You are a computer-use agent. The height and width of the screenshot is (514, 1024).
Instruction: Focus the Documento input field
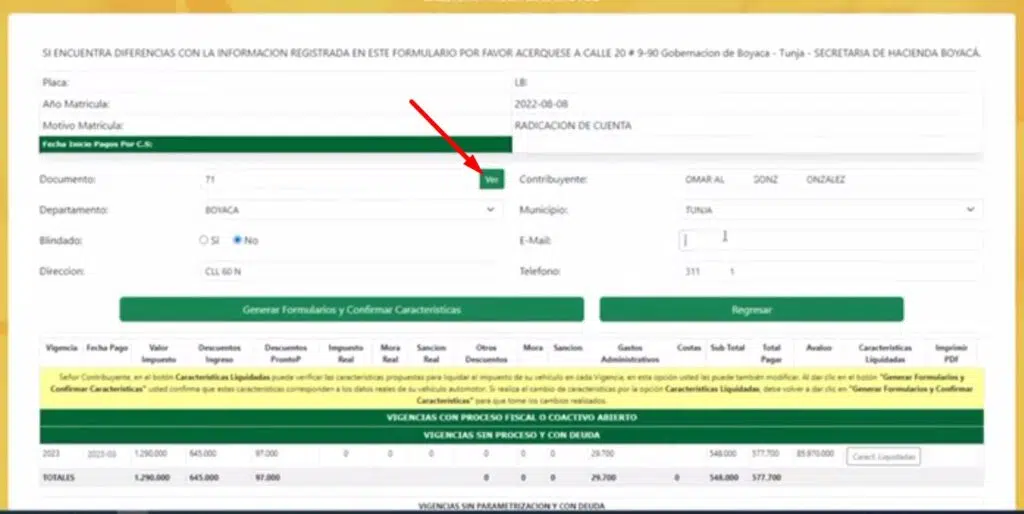click(x=340, y=179)
